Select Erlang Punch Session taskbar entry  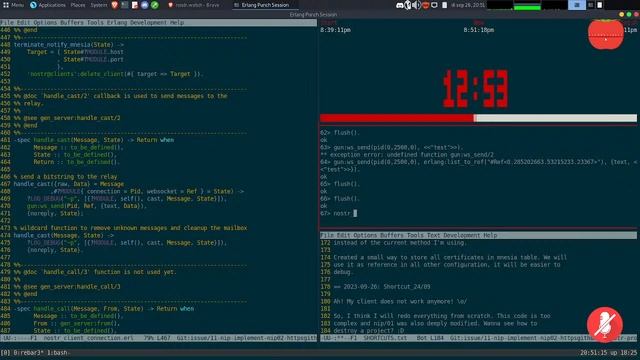[x=264, y=5]
